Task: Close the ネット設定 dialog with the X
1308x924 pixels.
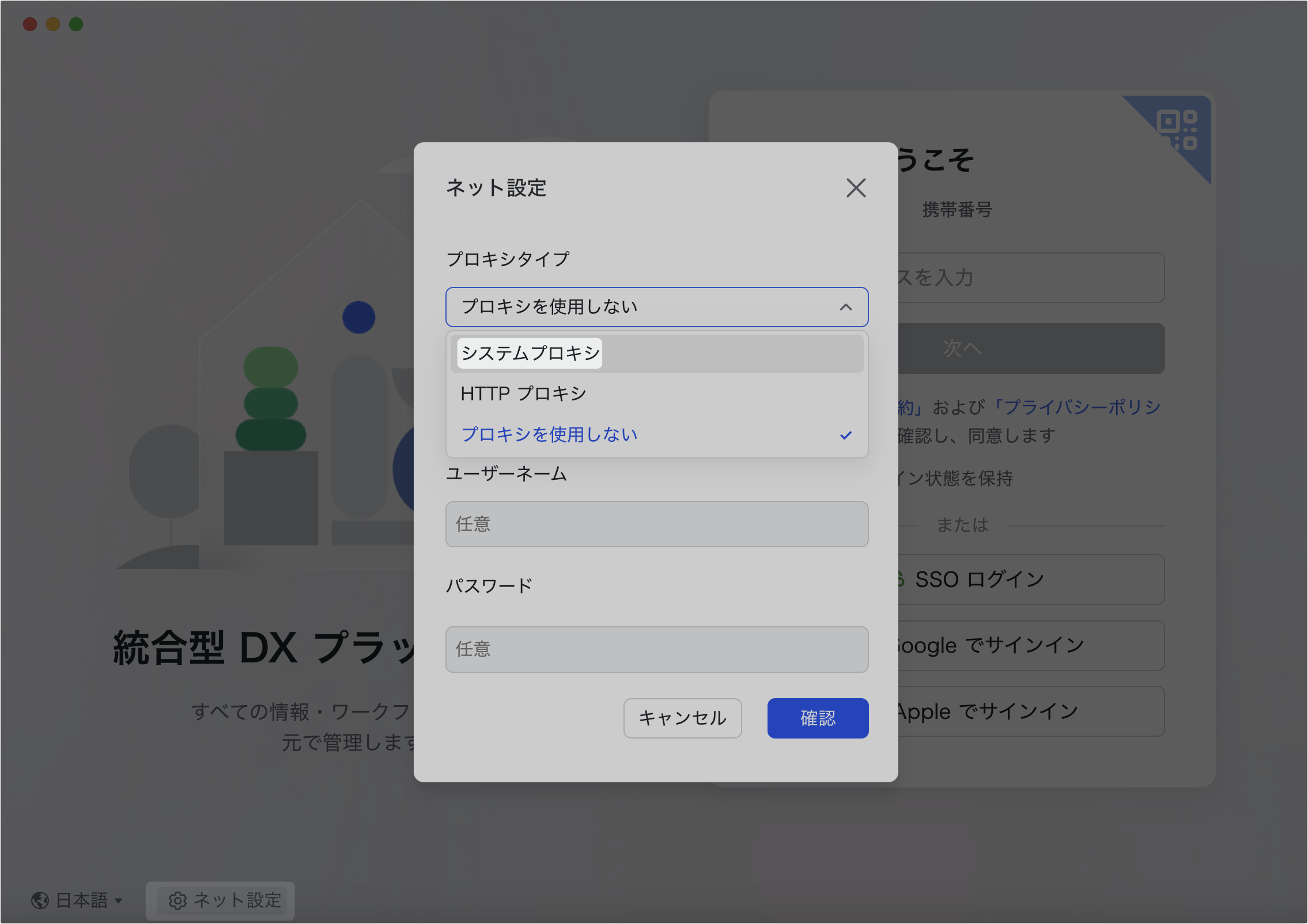Action: point(856,188)
